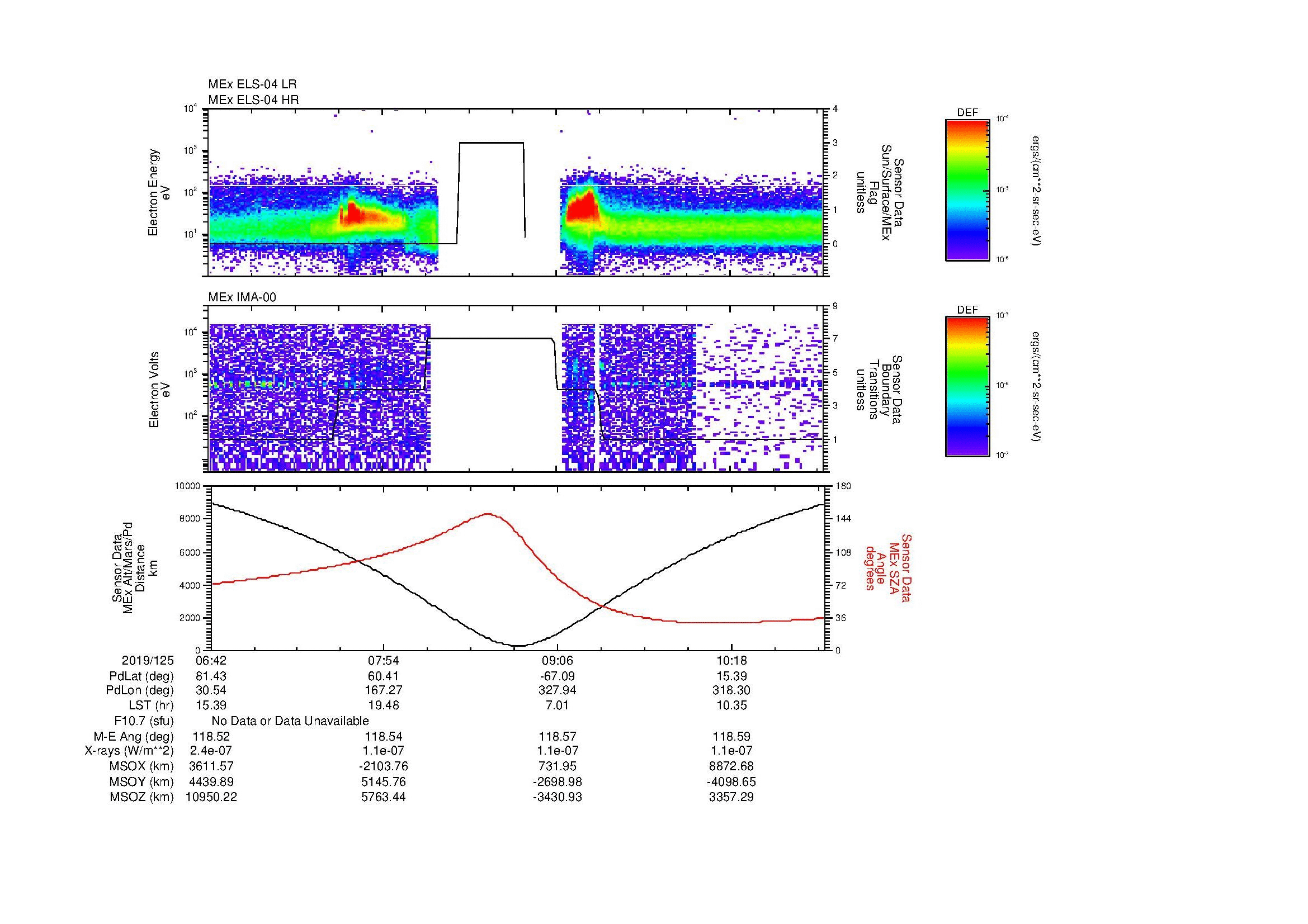Click the date label '2019/125'
1308x924 pixels.
tap(148, 661)
